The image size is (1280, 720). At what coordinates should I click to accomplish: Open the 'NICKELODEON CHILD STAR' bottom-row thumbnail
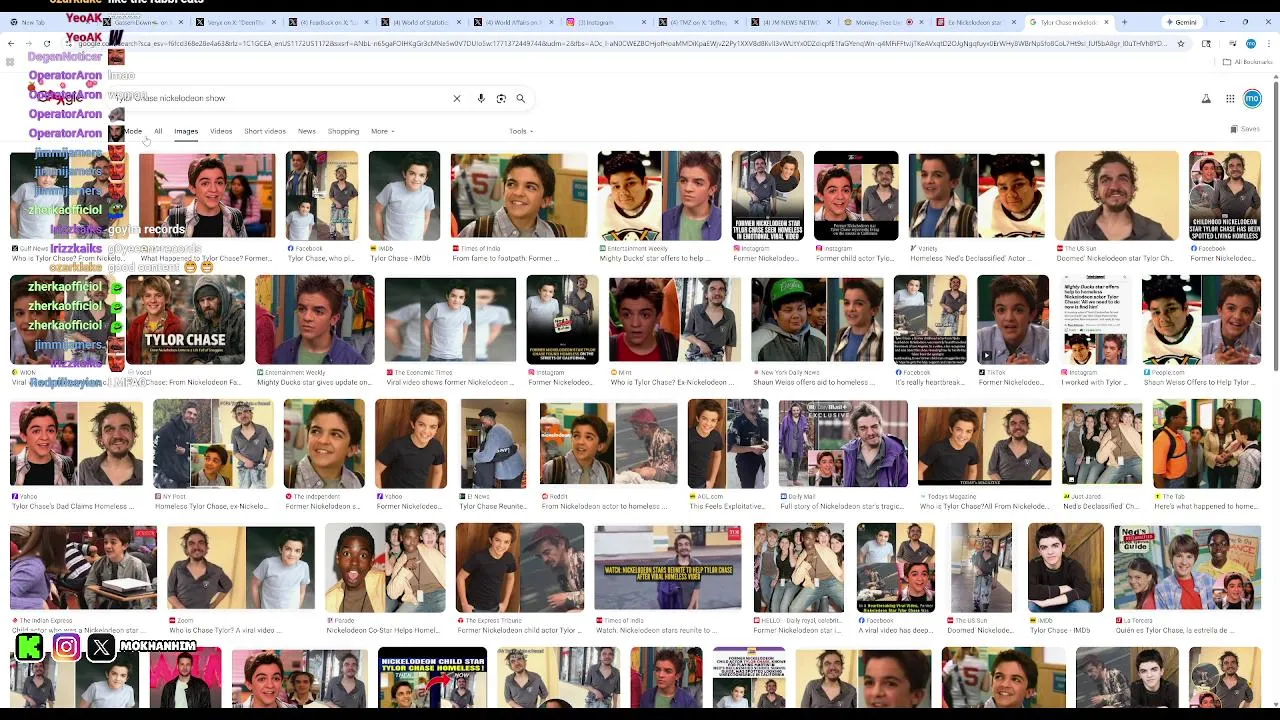click(432, 678)
